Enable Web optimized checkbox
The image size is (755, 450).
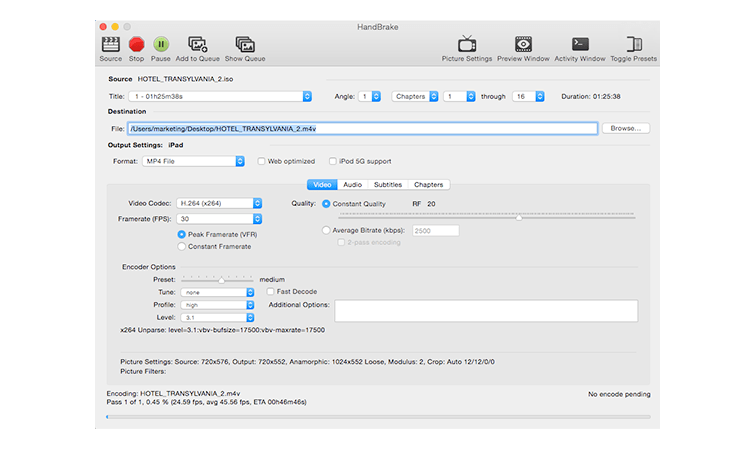coord(261,161)
